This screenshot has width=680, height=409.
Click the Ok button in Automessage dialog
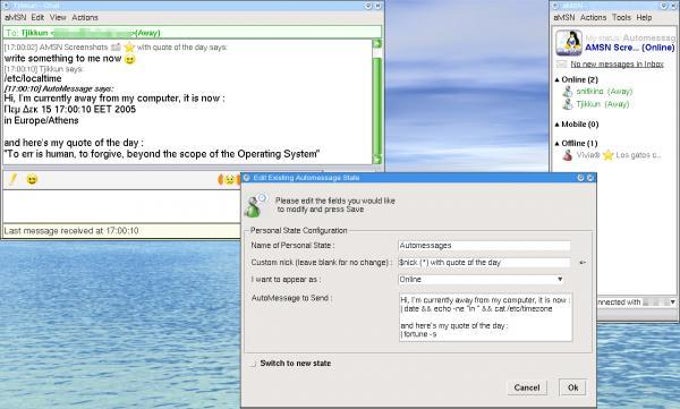click(573, 387)
